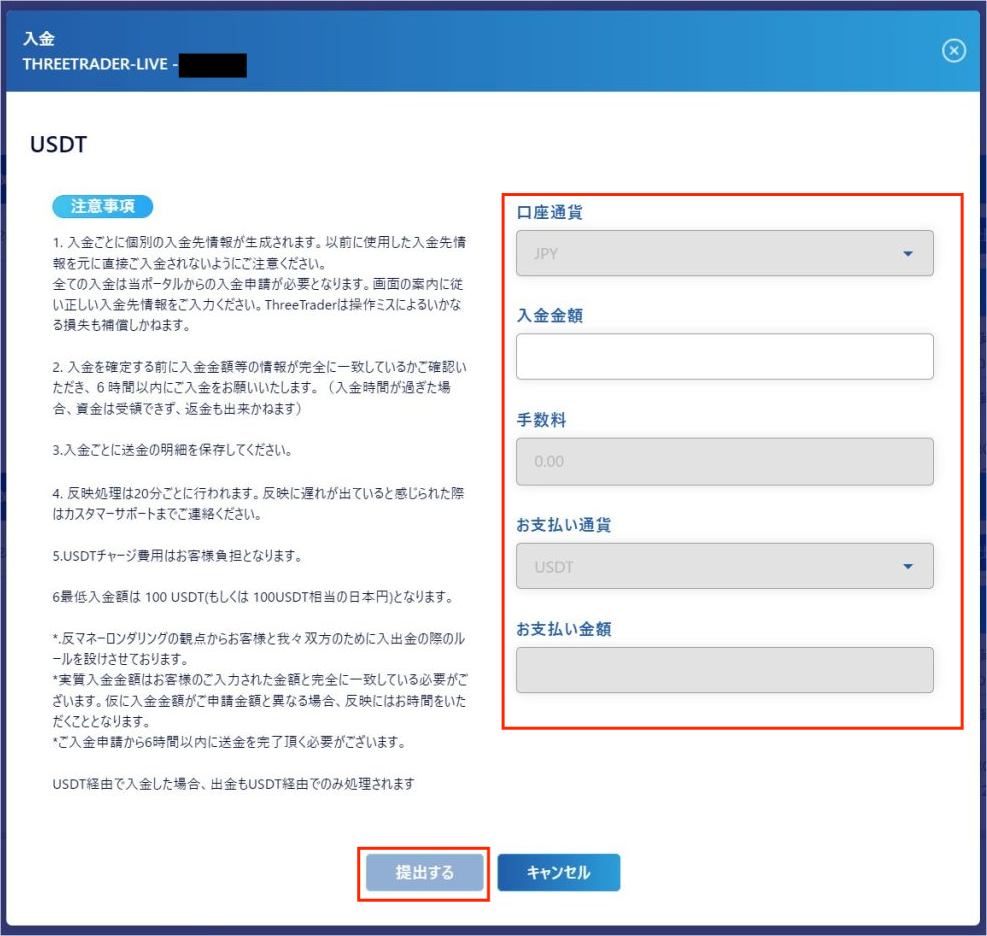Screen dimensions: 987x936
Task: Submit the deposit request form
Action: (424, 872)
